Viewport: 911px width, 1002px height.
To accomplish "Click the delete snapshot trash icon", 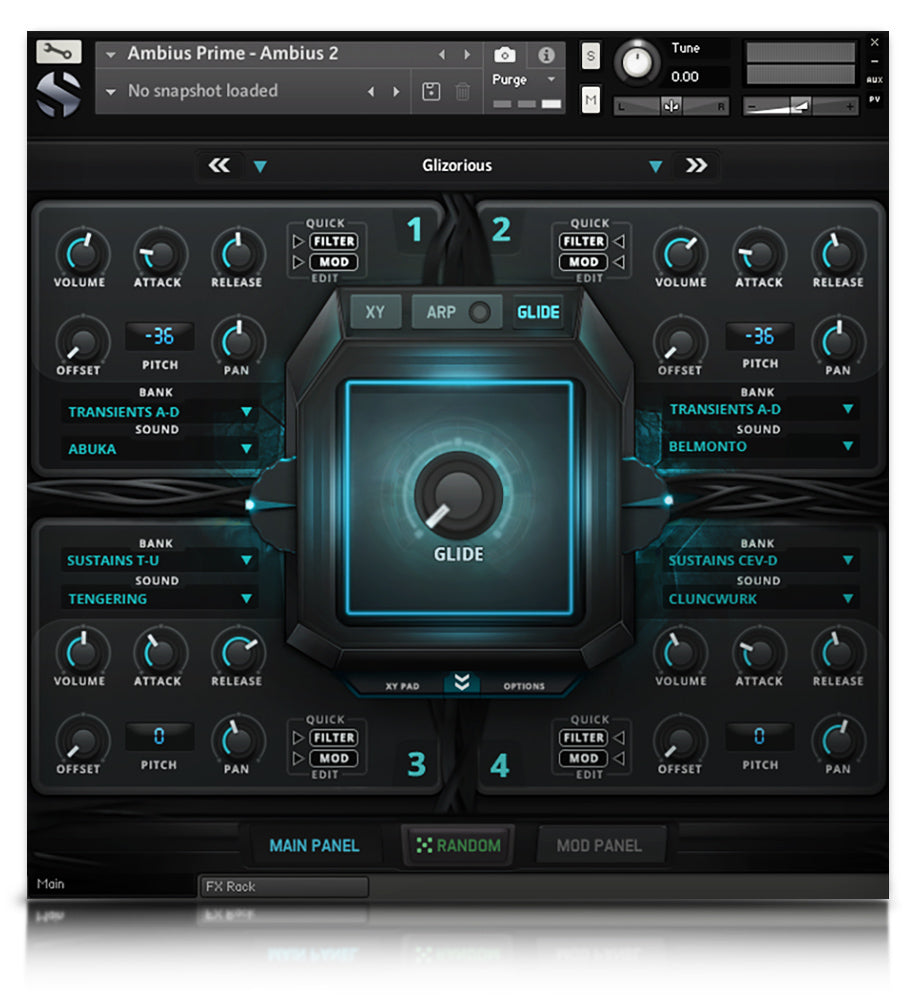I will (x=462, y=92).
